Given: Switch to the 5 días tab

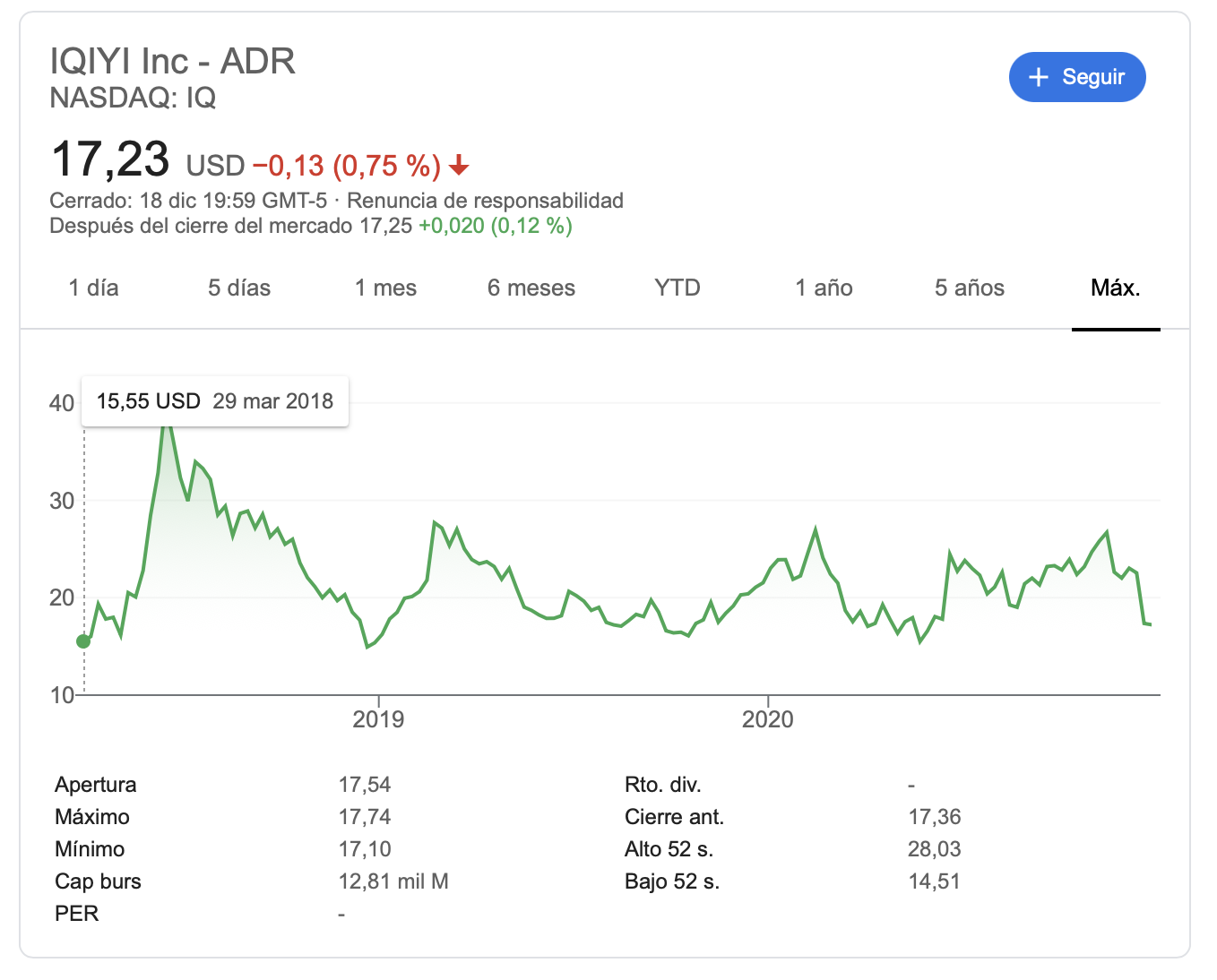Looking at the screenshot, I should pos(239,288).
